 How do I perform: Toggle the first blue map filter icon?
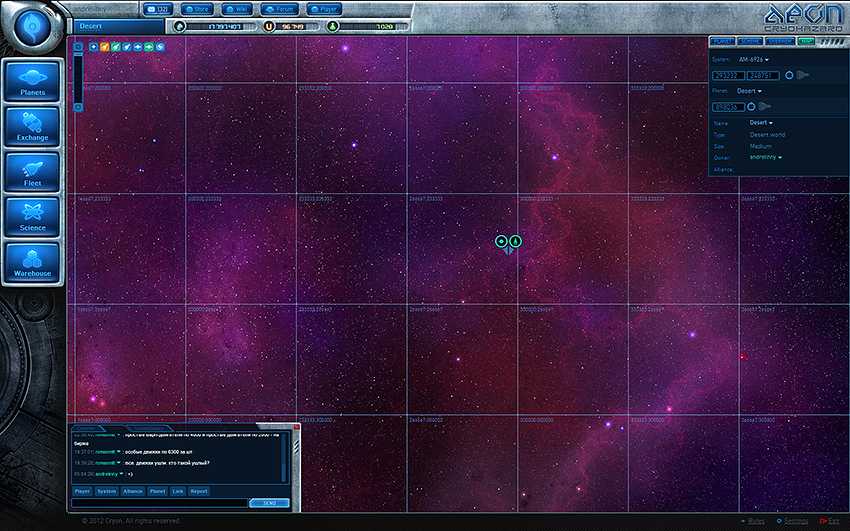click(93, 47)
